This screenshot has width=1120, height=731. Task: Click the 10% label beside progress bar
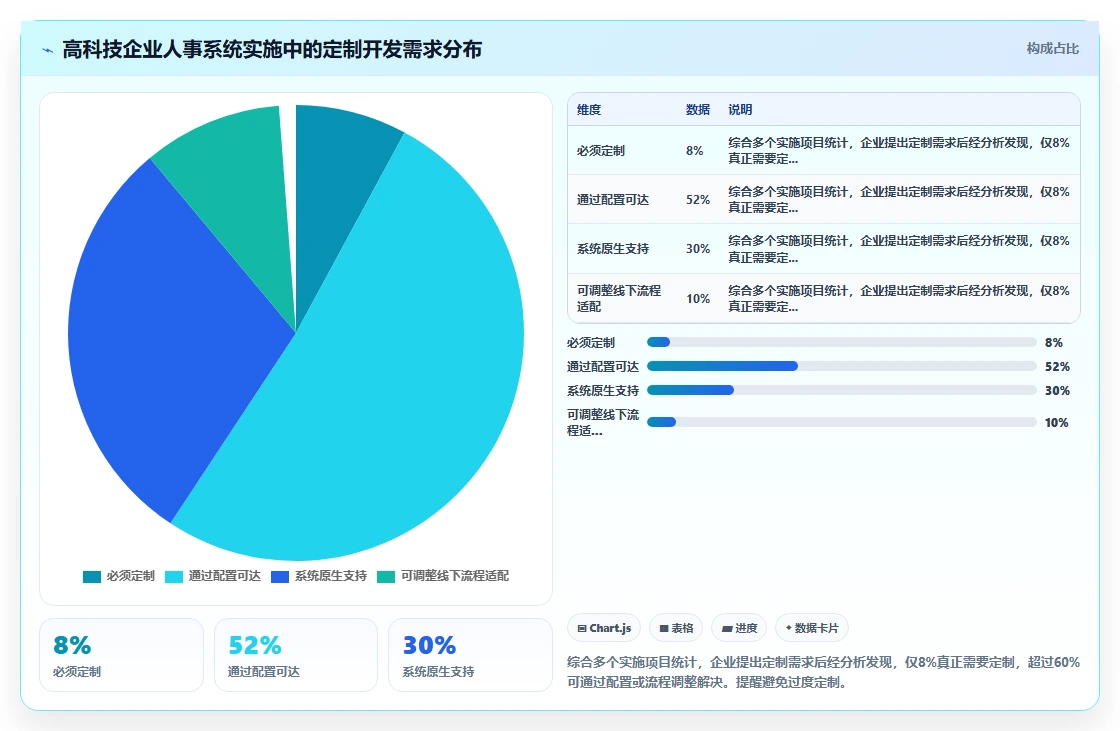coord(1056,422)
